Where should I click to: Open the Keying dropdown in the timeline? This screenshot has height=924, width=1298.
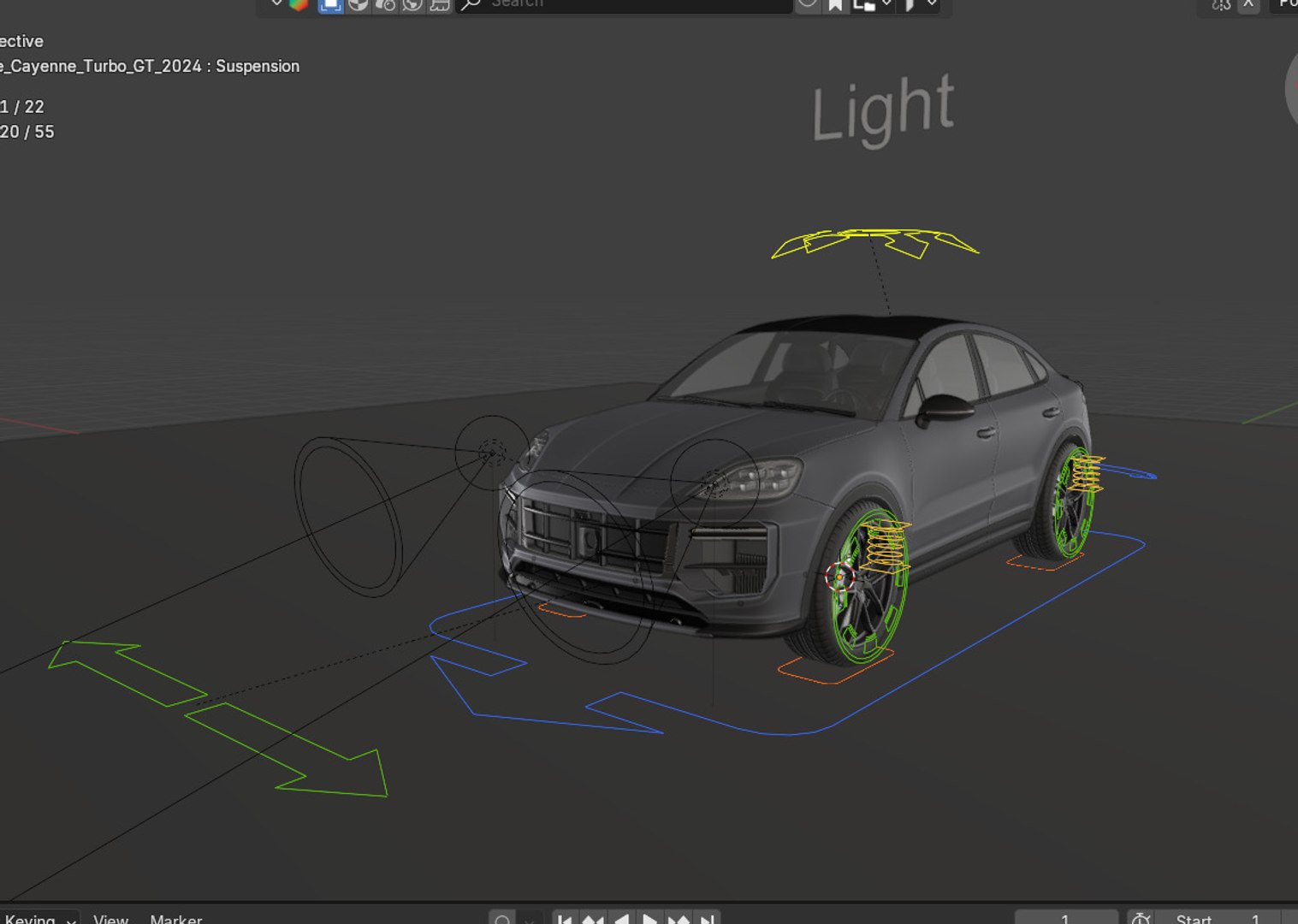pyautogui.click(x=39, y=919)
